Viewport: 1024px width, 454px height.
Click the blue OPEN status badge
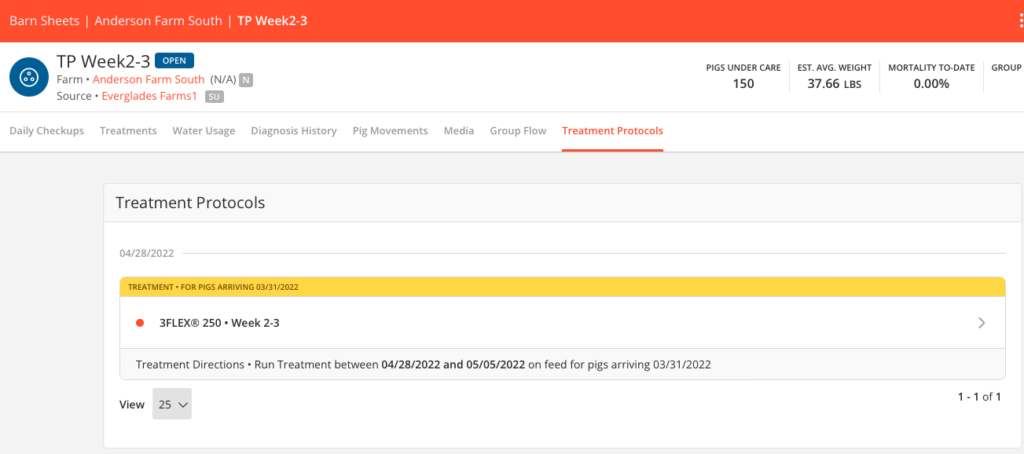point(174,61)
